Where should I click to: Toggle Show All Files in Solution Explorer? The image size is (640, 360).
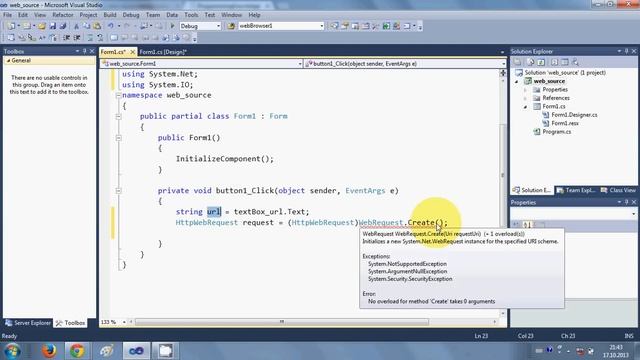[x=531, y=62]
